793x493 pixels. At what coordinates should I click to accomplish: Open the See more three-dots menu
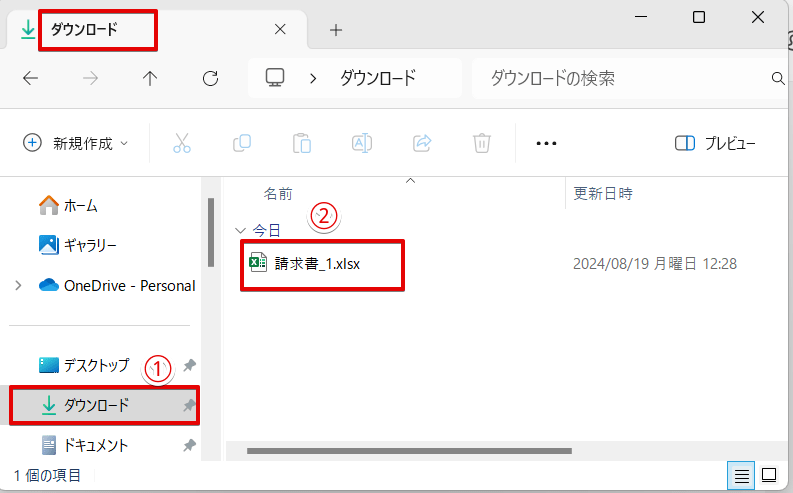[x=546, y=144]
